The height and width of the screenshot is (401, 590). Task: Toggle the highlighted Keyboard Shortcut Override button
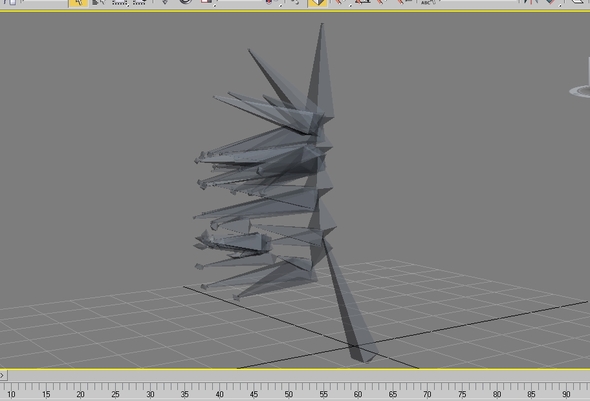[317, 3]
